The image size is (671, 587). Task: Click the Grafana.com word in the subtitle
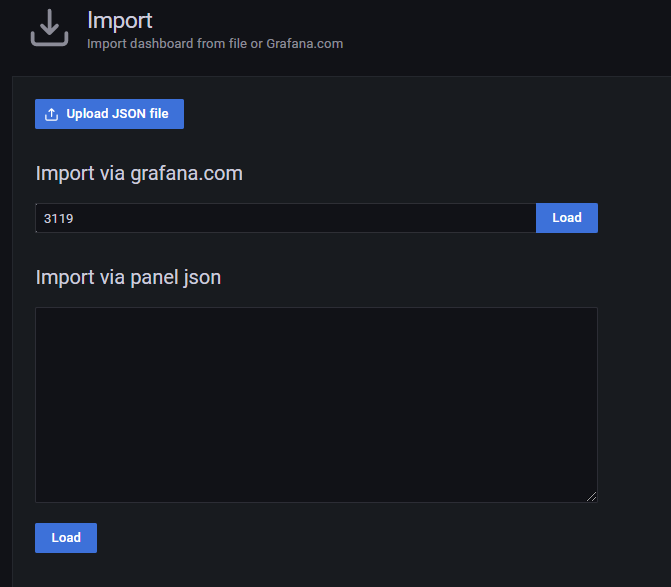304,44
